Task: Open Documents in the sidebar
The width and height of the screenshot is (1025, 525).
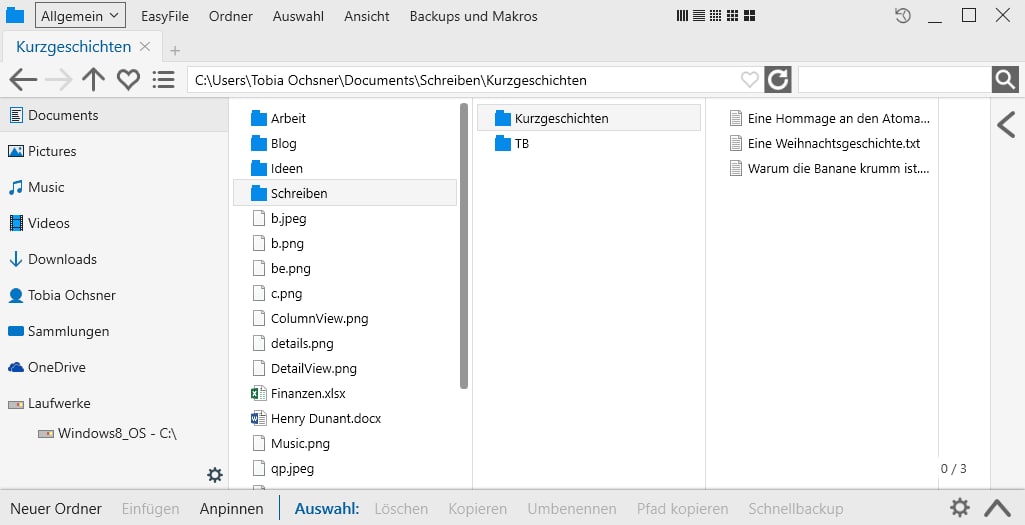Action: coord(114,116)
